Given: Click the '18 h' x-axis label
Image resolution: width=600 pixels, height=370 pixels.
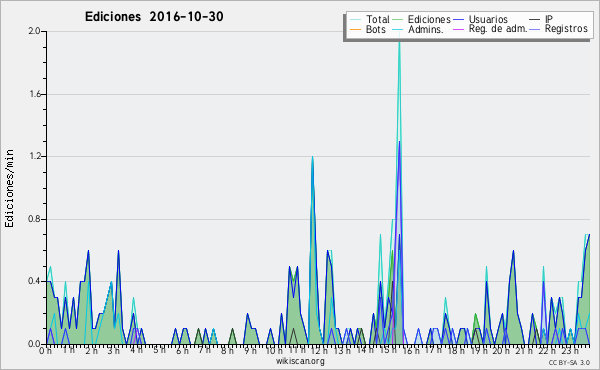Looking at the screenshot, I should pyautogui.click(x=456, y=350).
